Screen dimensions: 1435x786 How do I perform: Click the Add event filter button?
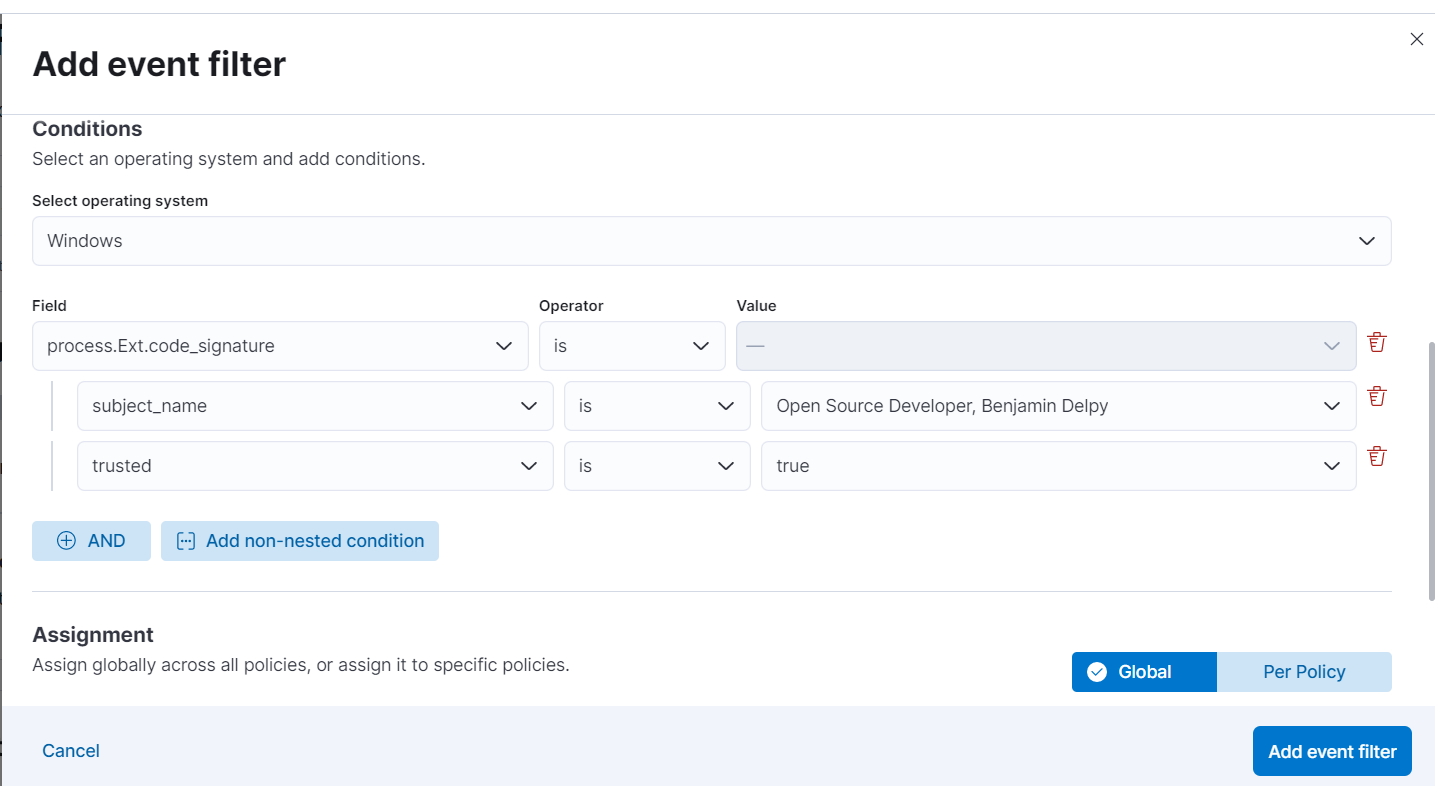[1331, 750]
